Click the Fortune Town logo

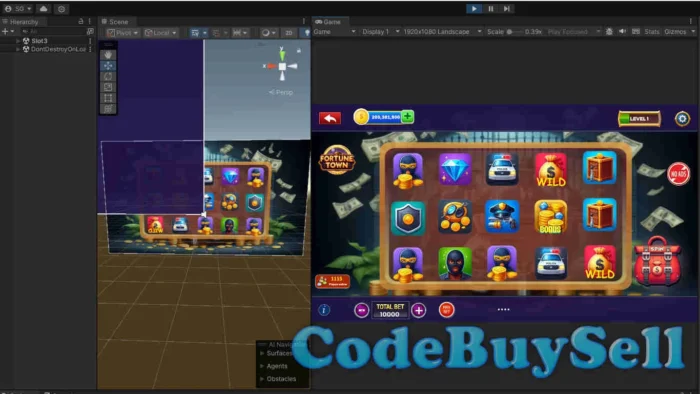tap(337, 160)
